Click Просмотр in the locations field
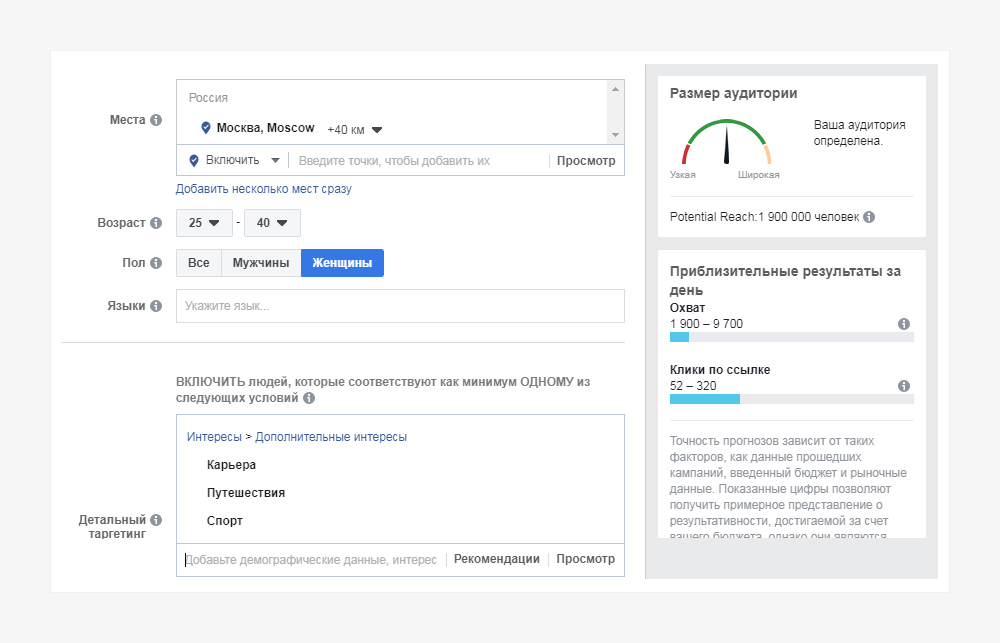This screenshot has height=643, width=1000. (586, 160)
